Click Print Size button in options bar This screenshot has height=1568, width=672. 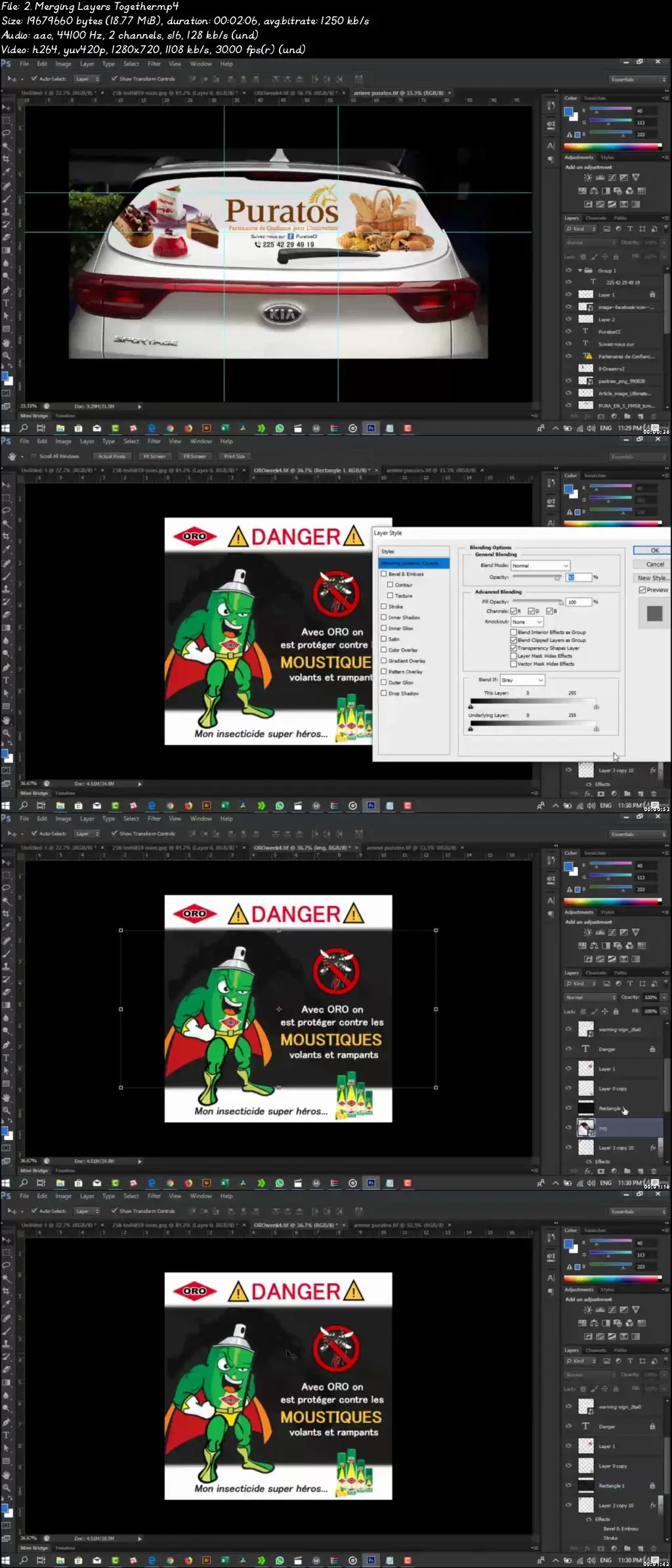[234, 456]
